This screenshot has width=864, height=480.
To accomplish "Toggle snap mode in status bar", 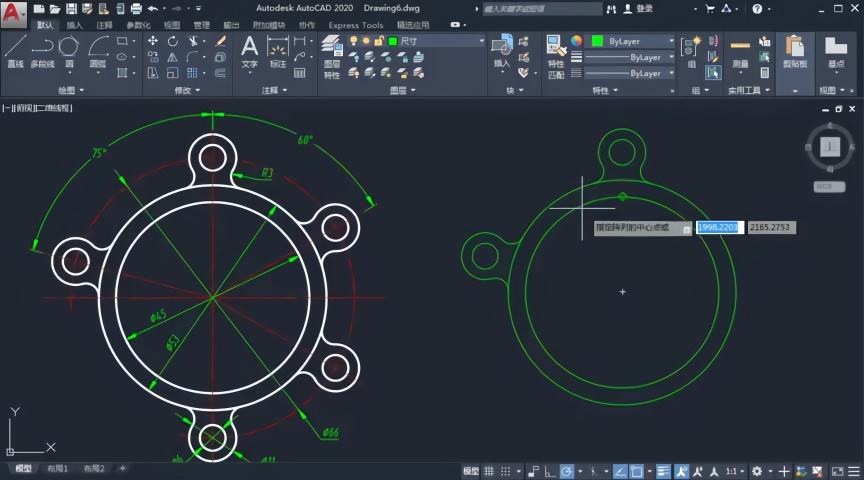I will click(505, 471).
